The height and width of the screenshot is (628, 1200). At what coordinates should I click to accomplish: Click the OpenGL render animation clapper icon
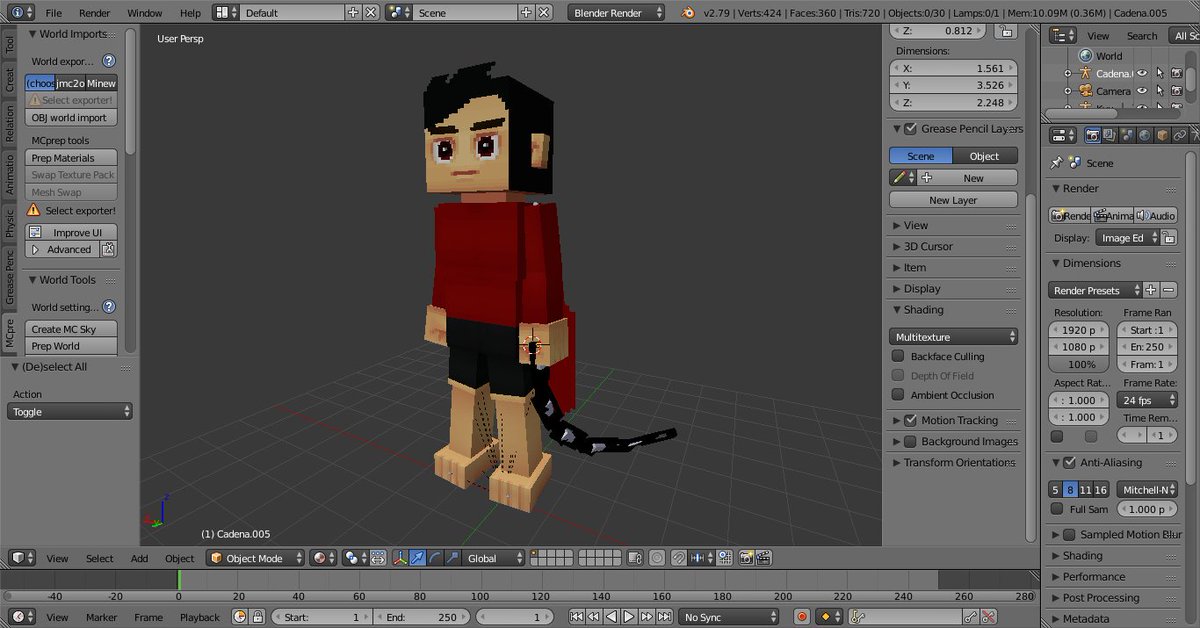[764, 558]
